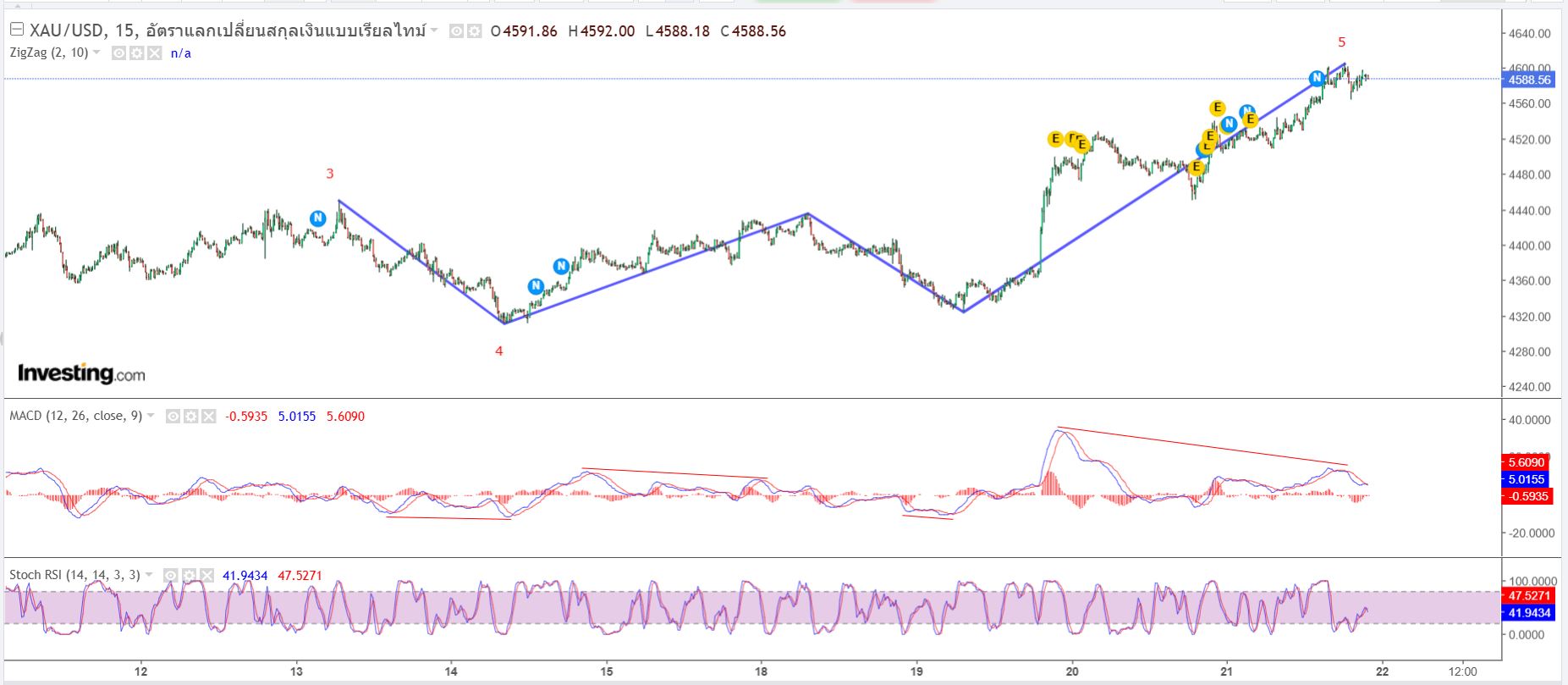Screen dimensions: 1568x685
Task: Click the N news marker nearest wave label 4
Action: point(536,286)
